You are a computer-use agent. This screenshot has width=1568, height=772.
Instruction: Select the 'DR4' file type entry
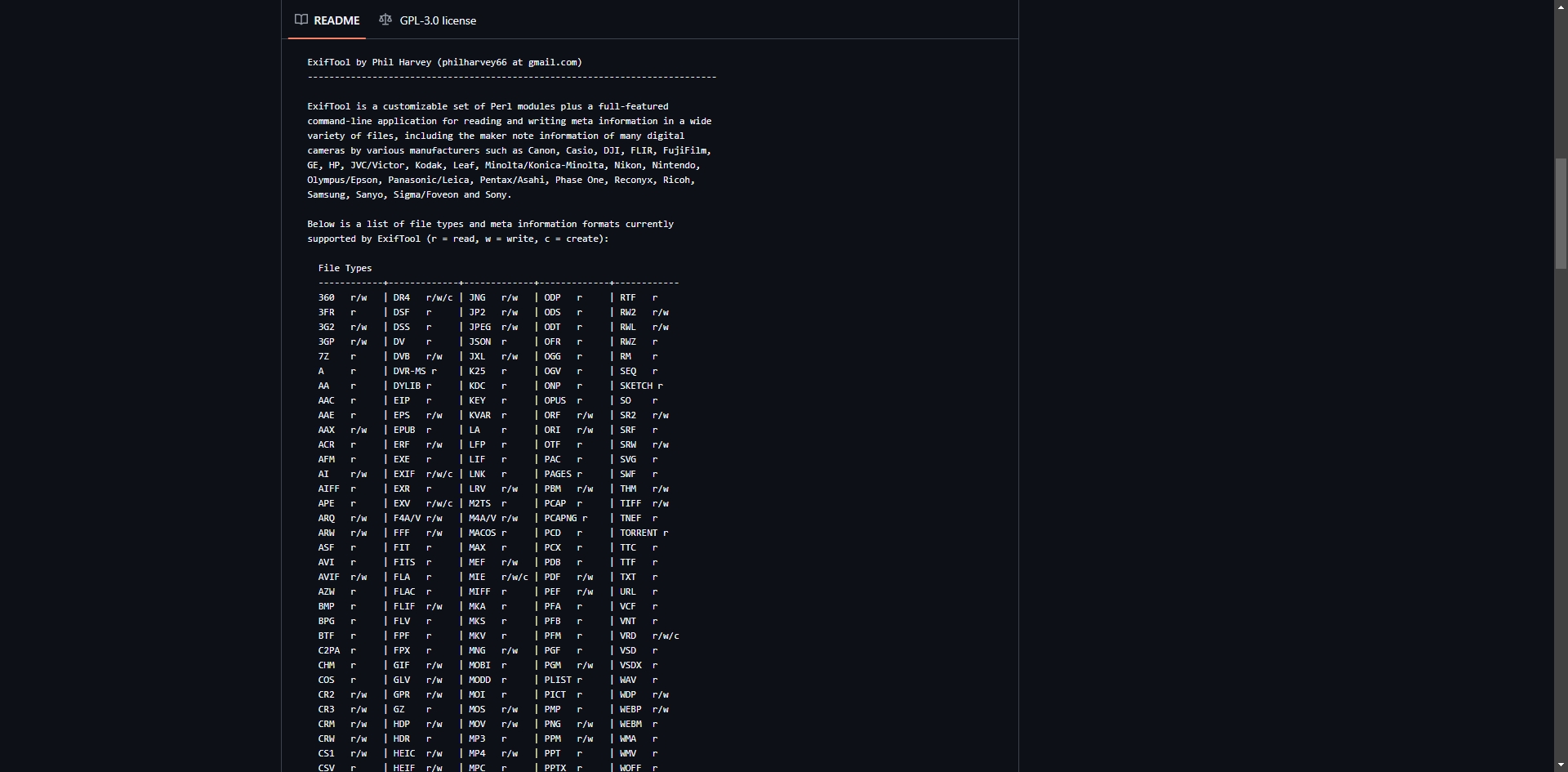[x=401, y=297]
